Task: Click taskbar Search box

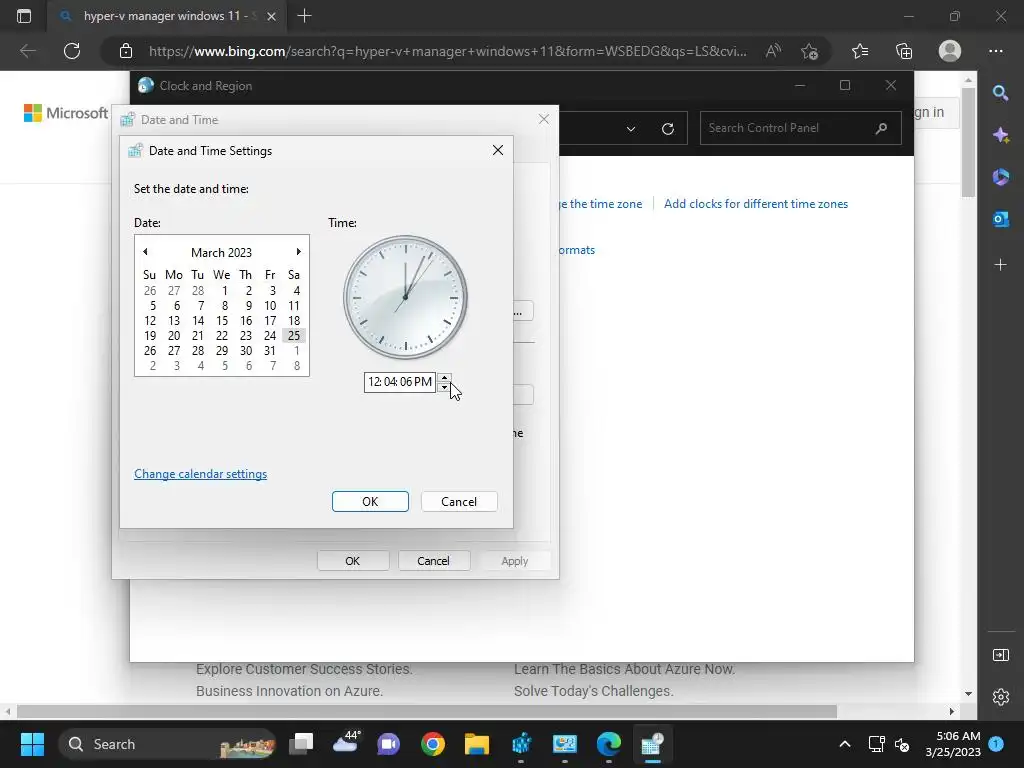Action: click(x=167, y=744)
